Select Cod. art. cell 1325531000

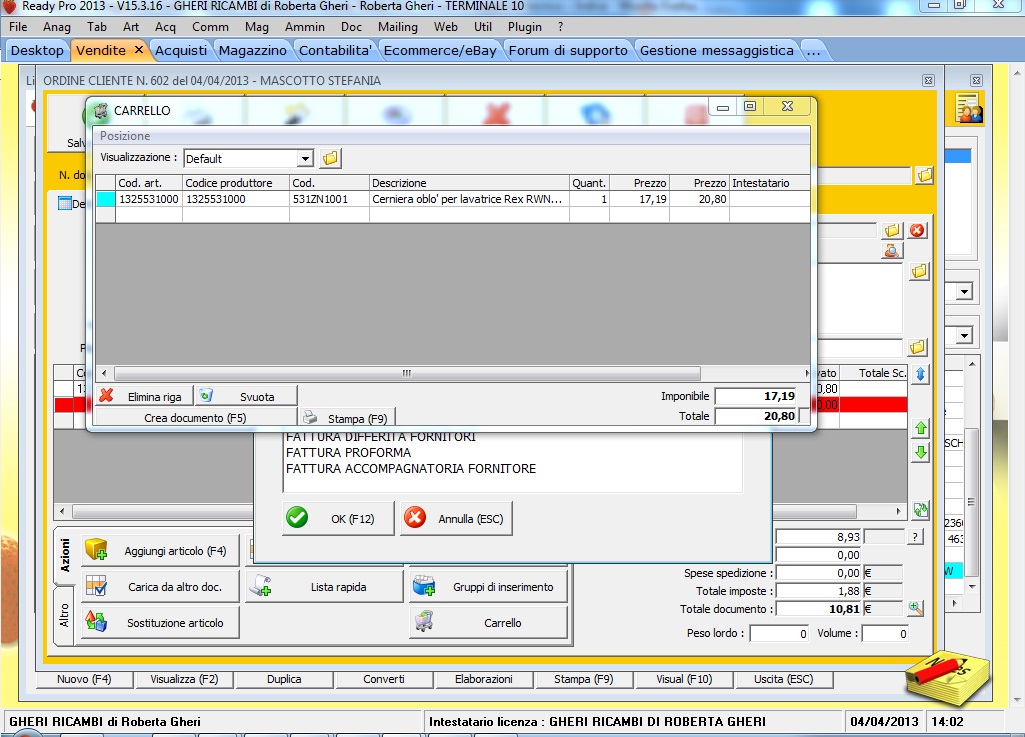click(x=148, y=199)
